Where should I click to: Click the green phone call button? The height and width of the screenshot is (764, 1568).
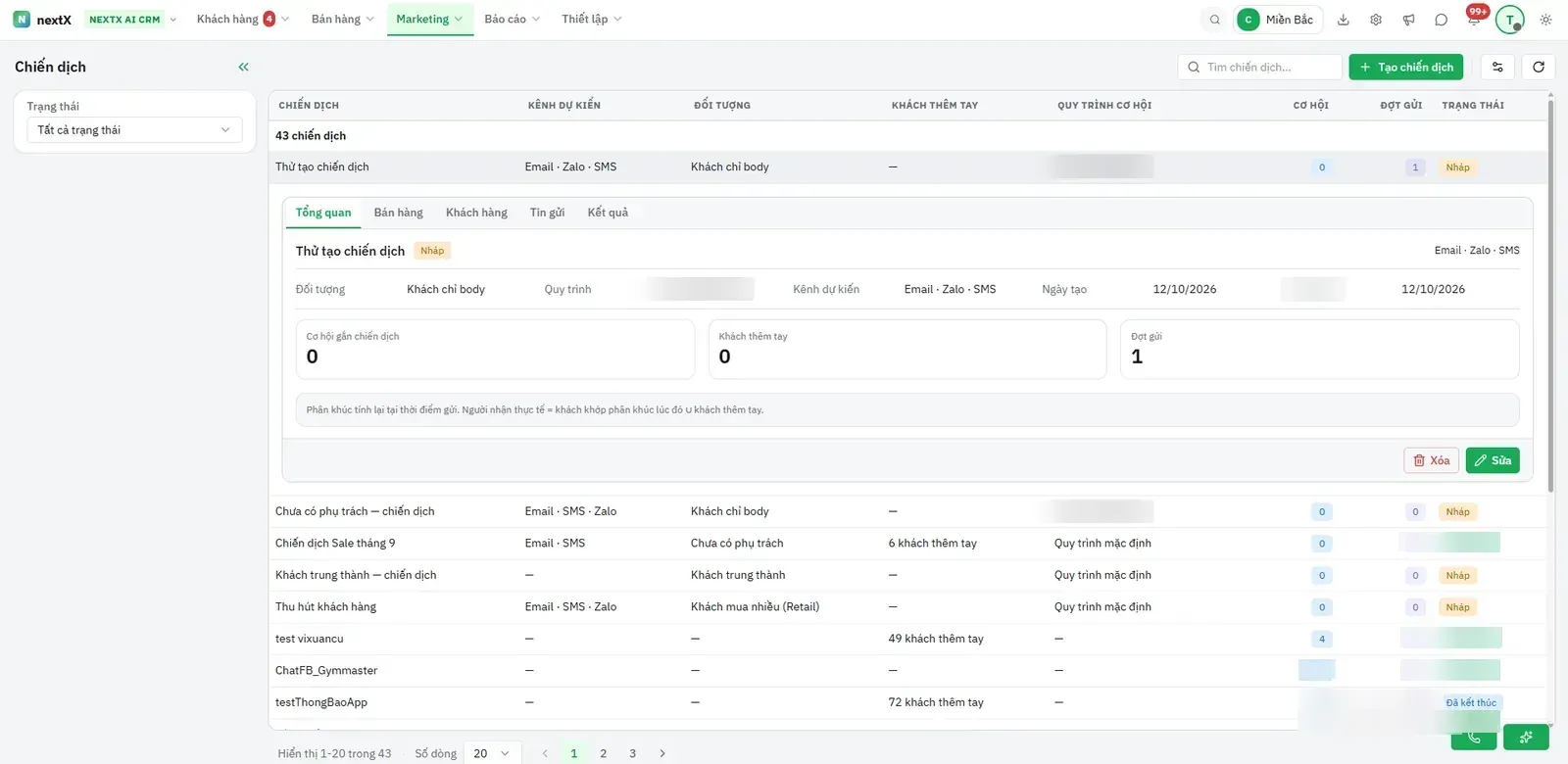point(1474,738)
